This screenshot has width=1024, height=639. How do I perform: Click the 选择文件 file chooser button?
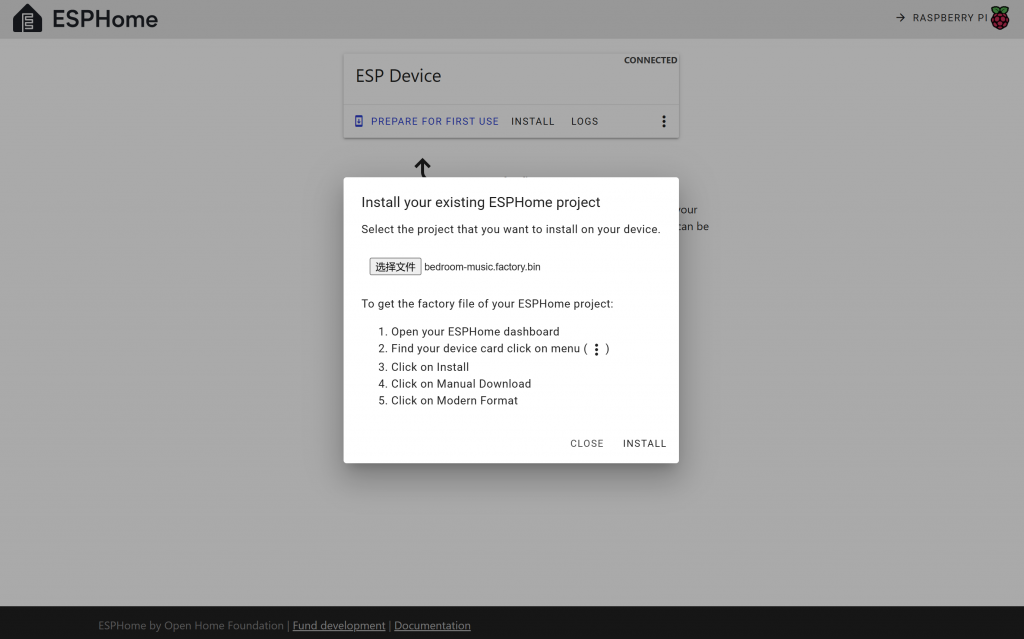pyautogui.click(x=395, y=267)
